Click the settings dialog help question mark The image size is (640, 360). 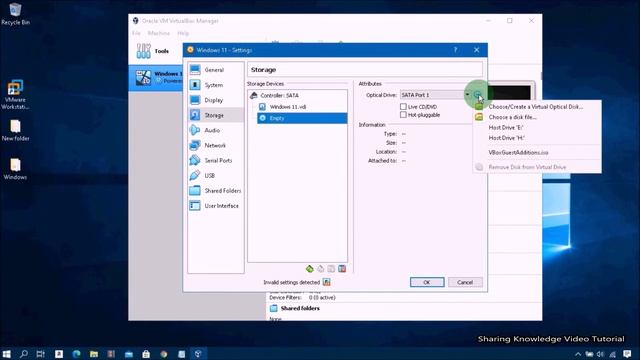click(455, 50)
